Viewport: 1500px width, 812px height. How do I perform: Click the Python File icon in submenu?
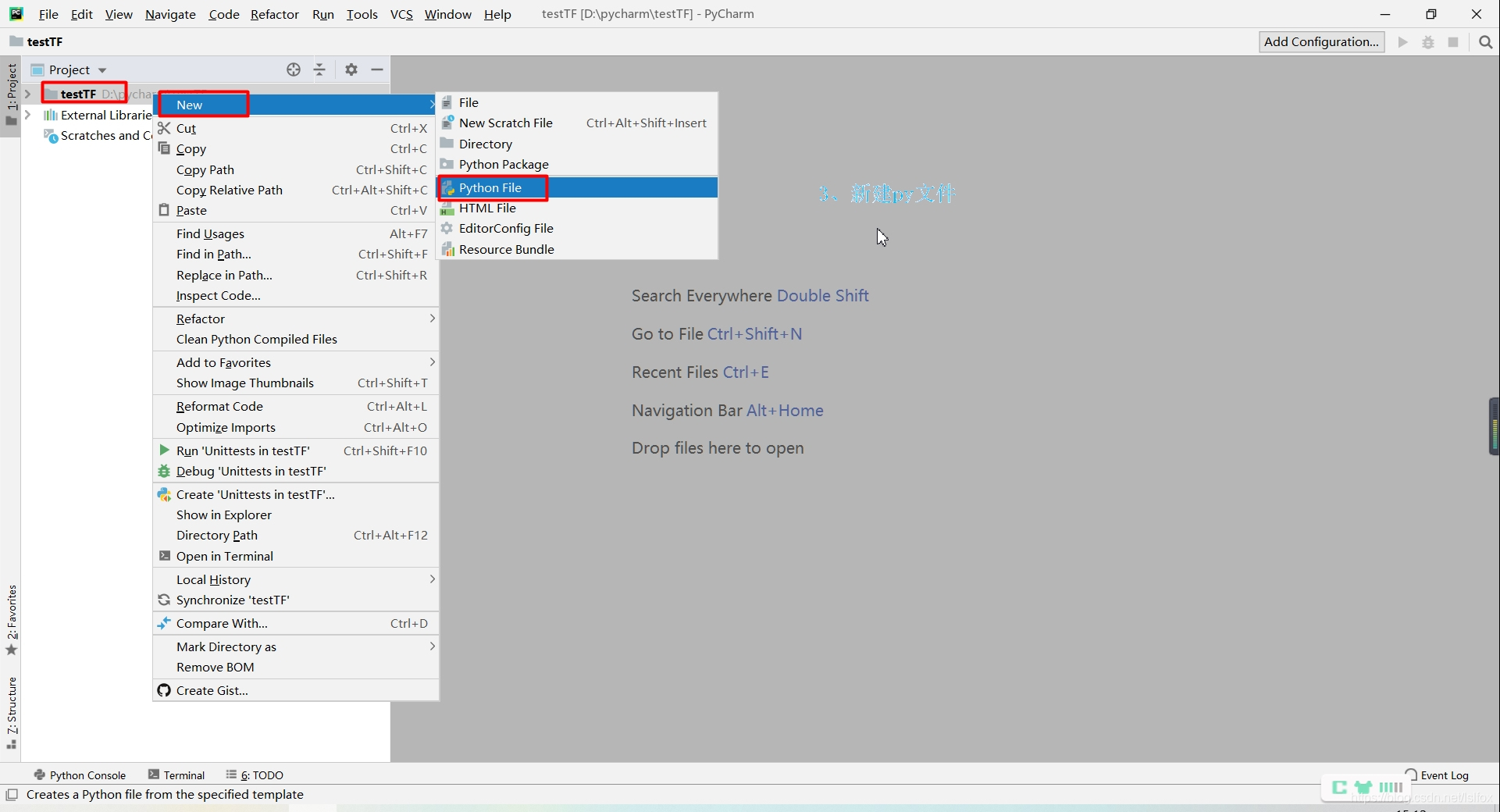[447, 187]
